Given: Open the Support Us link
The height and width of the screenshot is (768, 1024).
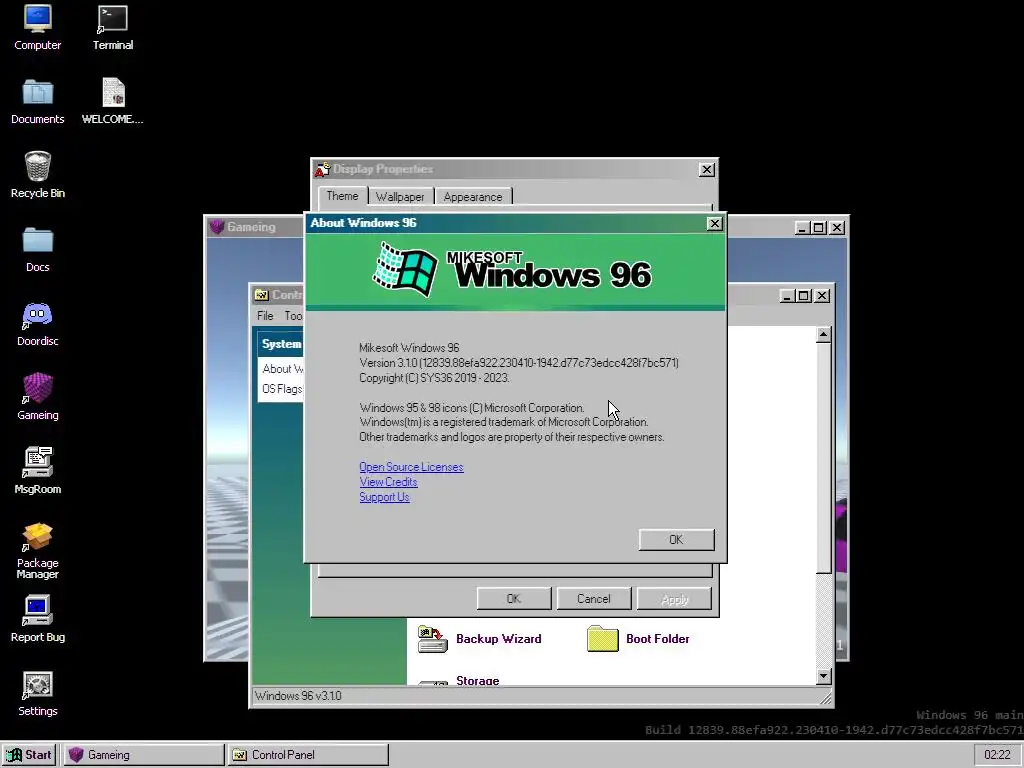Looking at the screenshot, I should click(x=384, y=497).
